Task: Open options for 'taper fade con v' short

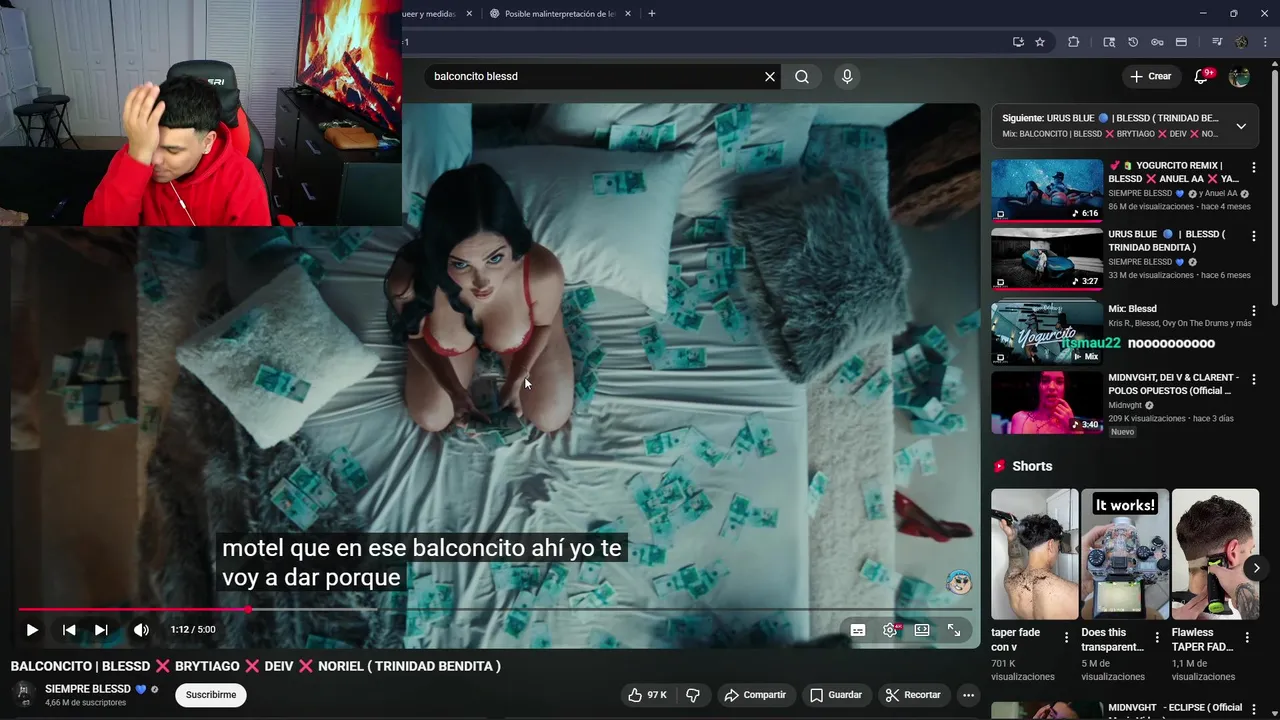Action: [1066, 637]
